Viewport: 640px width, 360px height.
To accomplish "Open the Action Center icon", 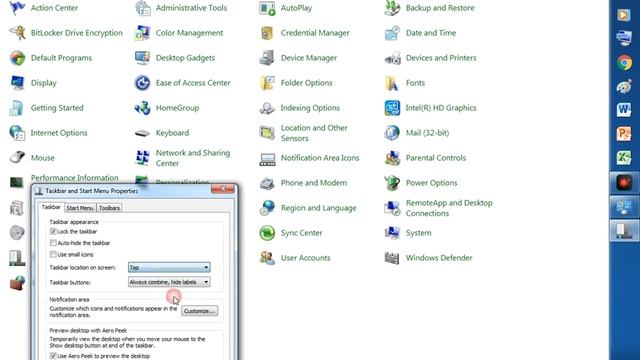I will 17,8.
